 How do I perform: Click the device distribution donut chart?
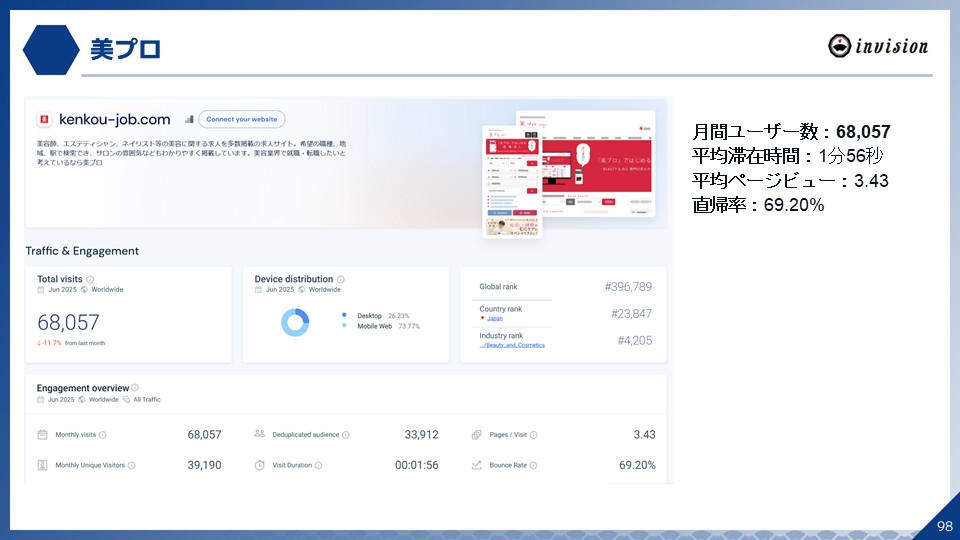point(295,322)
